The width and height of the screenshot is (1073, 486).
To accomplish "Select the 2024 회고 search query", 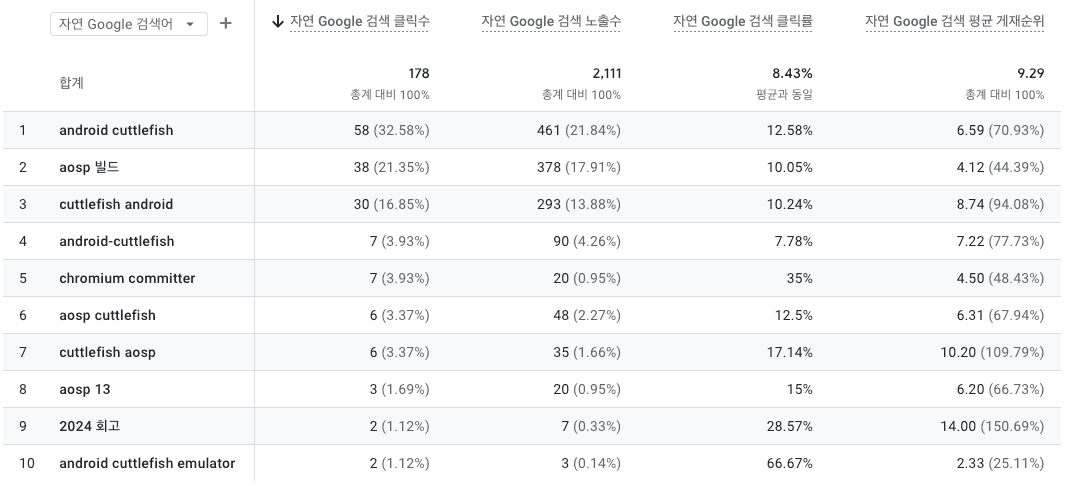I will coord(89,426).
